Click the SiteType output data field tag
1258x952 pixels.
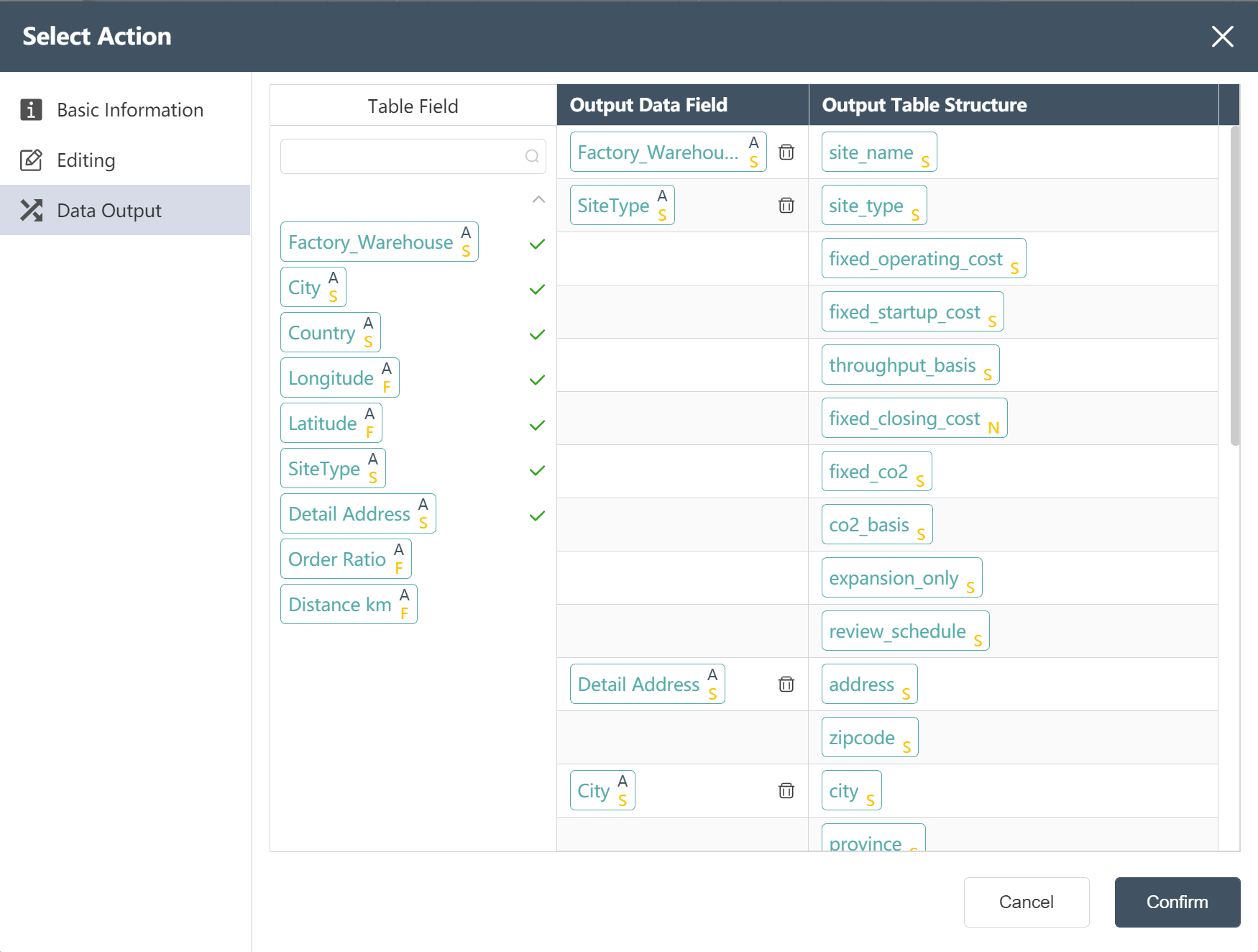[623, 205]
